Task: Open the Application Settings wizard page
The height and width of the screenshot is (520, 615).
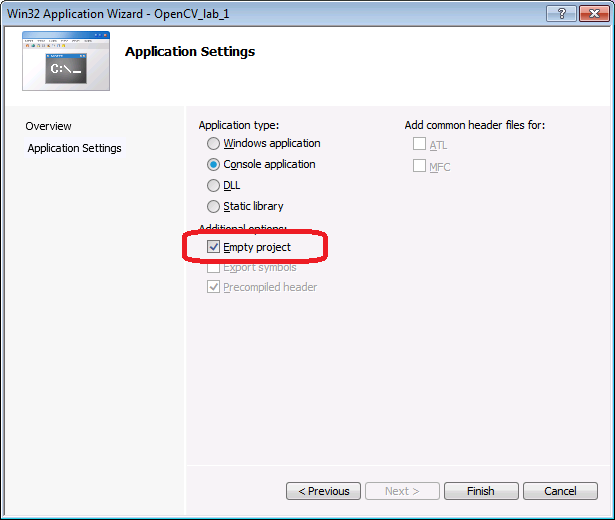Action: coord(75,148)
